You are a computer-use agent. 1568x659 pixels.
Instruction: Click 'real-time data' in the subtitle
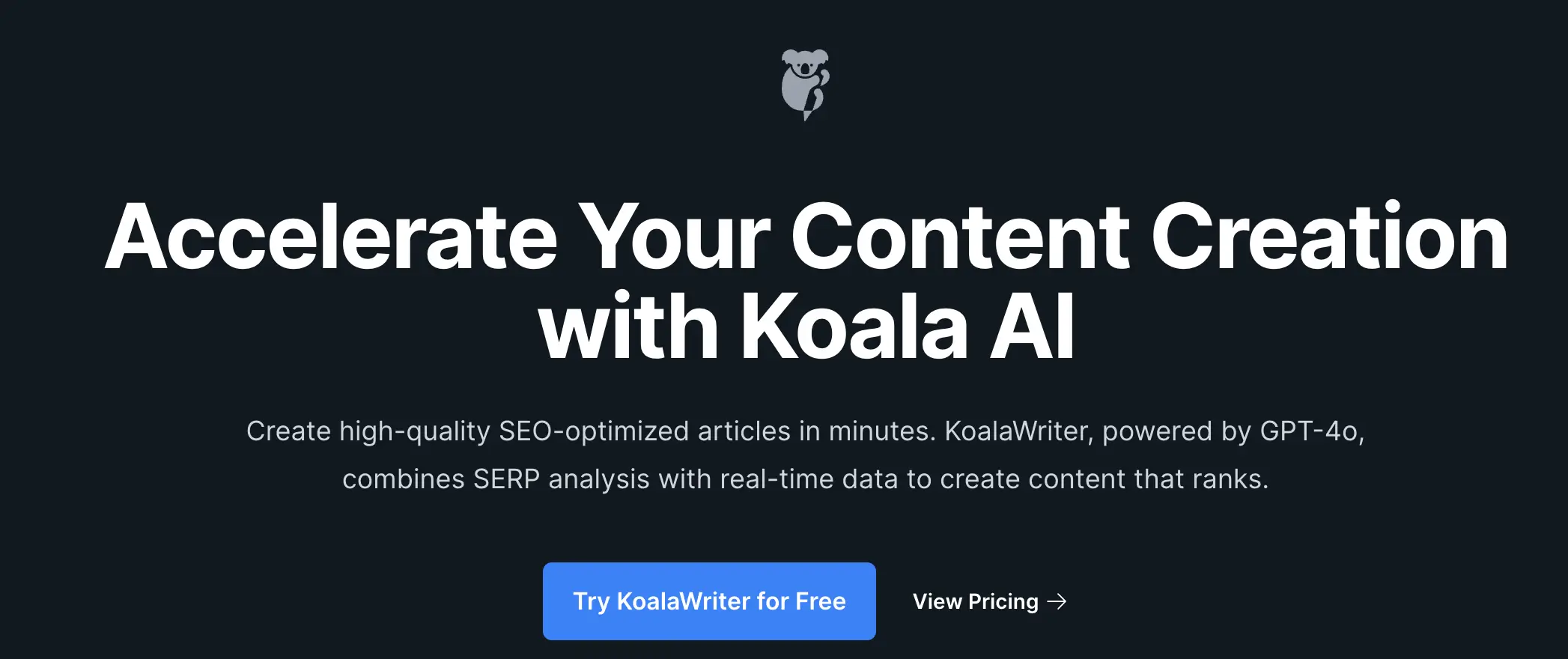coord(809,479)
